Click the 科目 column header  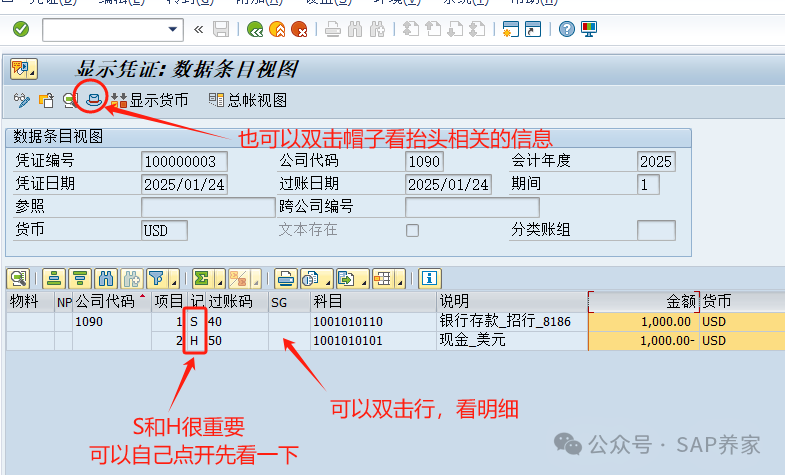click(373, 302)
